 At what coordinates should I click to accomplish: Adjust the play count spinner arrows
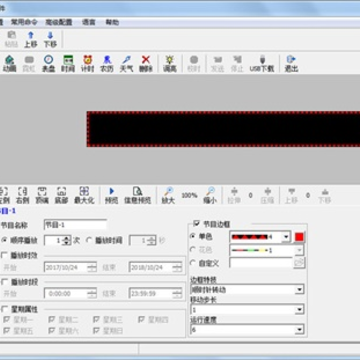[x=67, y=240]
